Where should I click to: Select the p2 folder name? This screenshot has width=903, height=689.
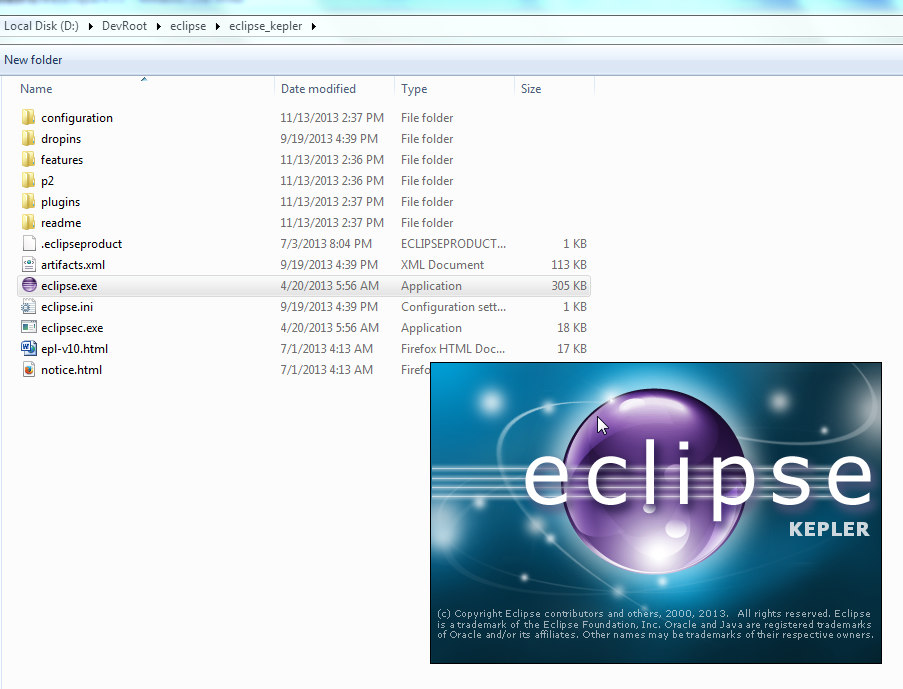[47, 181]
